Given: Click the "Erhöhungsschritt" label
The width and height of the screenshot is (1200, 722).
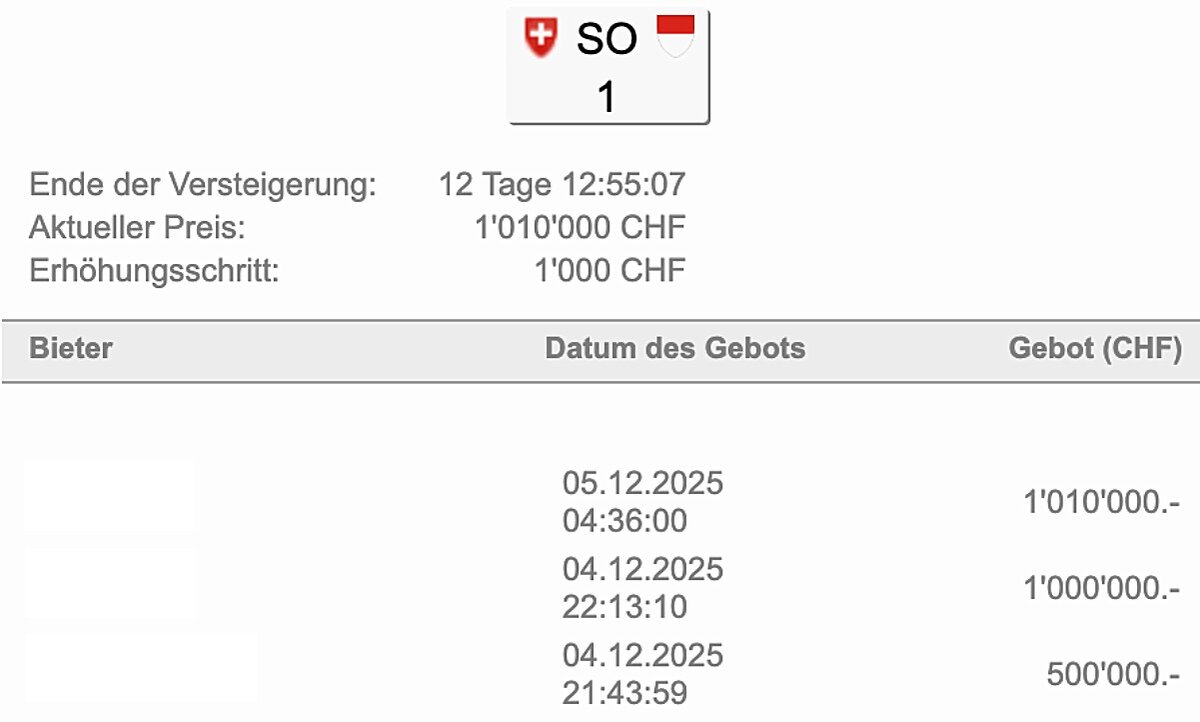Looking at the screenshot, I should tap(154, 271).
